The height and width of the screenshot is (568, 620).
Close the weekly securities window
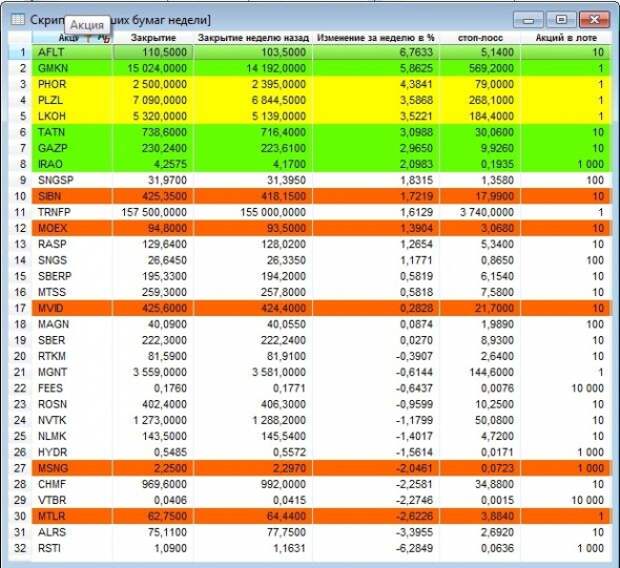594,20
